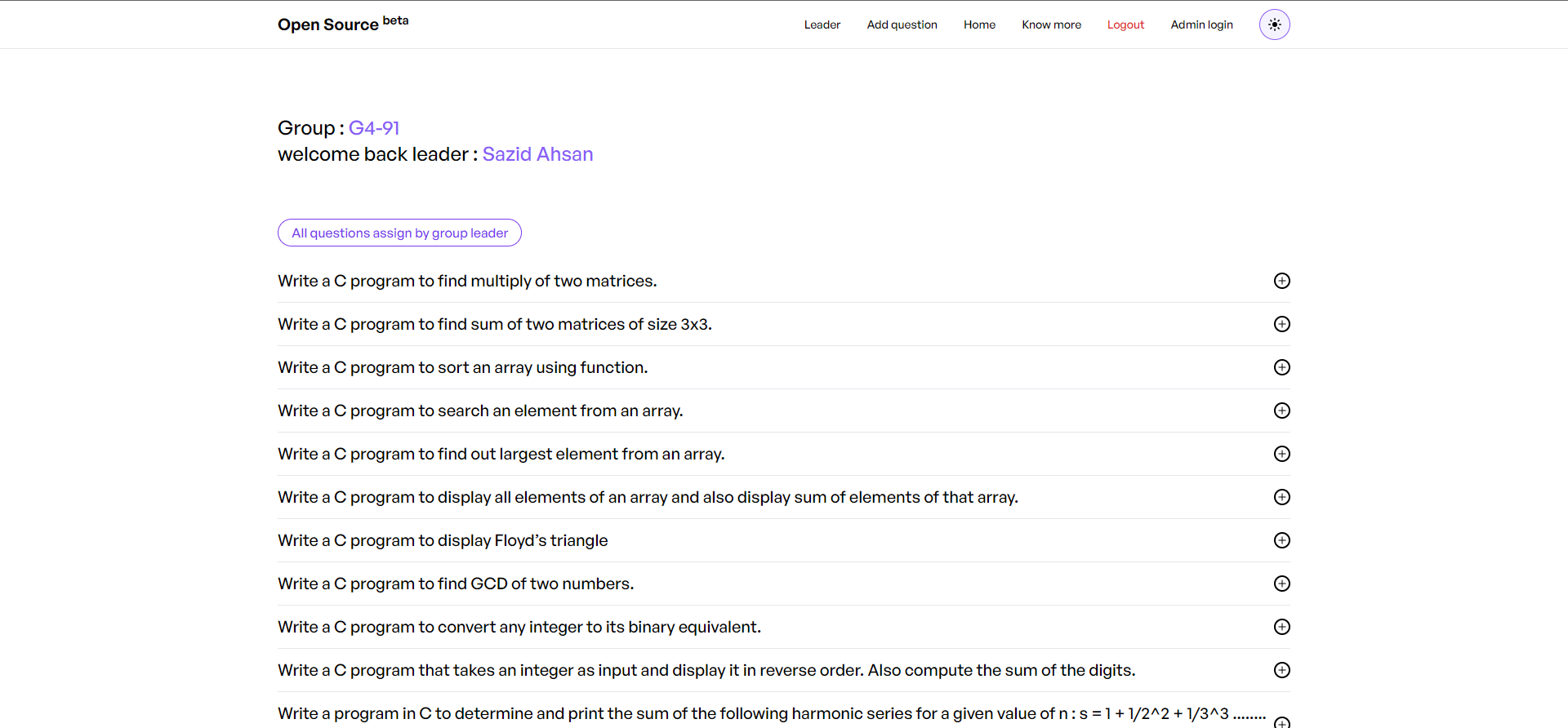Image resolution: width=1568 pixels, height=728 pixels.
Task: Open Admin login
Action: click(x=1201, y=24)
